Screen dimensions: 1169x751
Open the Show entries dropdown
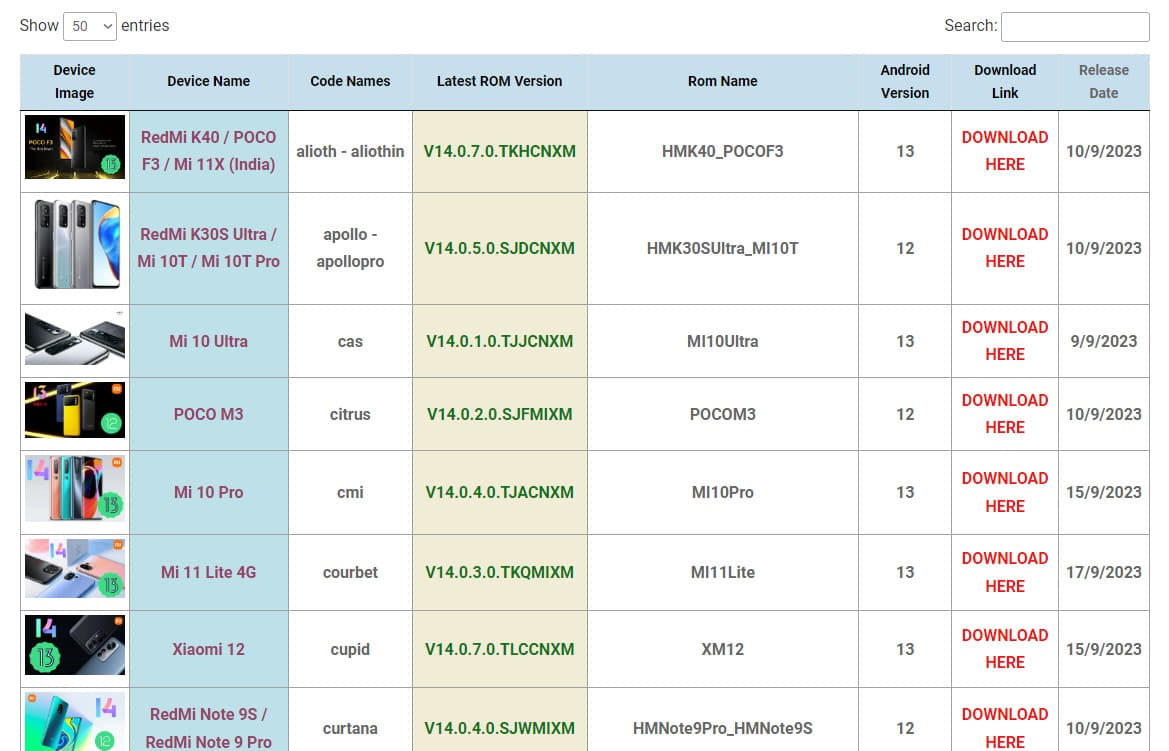pyautogui.click(x=90, y=26)
